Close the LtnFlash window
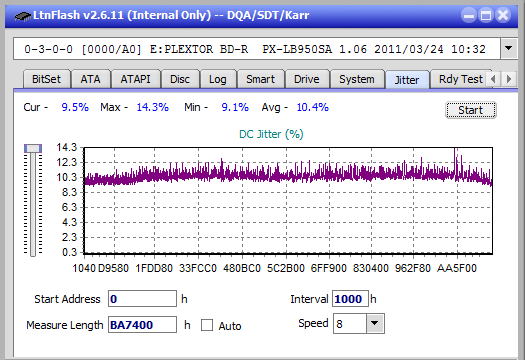525x360 pixels. [503, 15]
